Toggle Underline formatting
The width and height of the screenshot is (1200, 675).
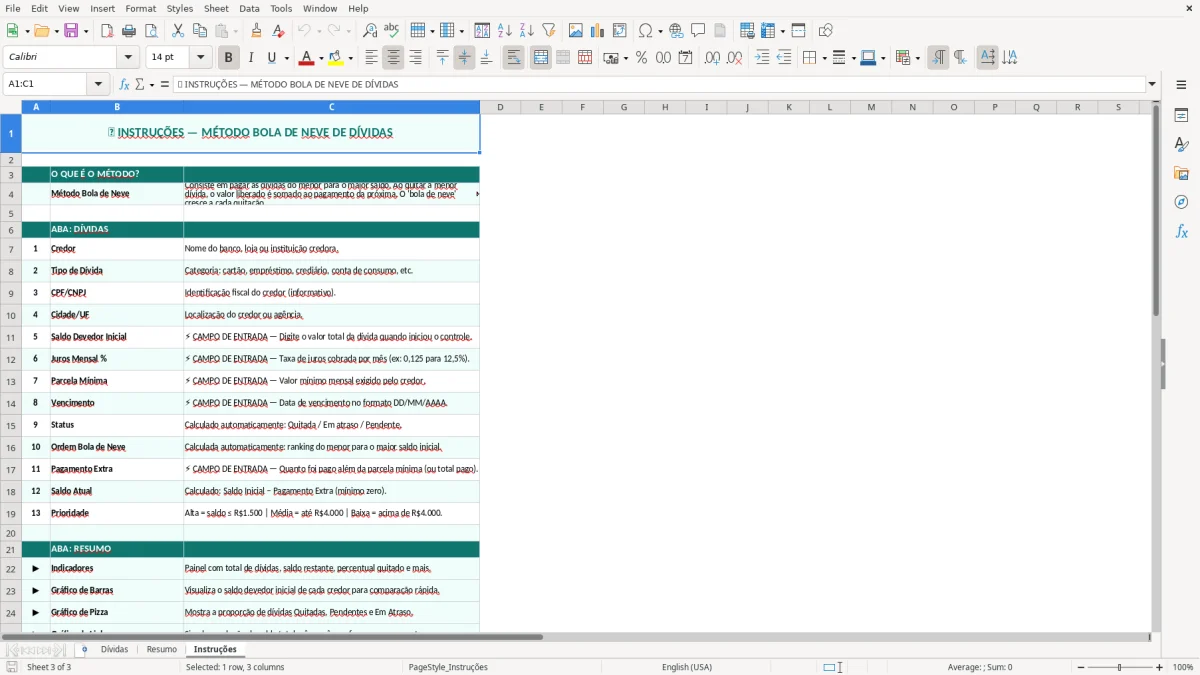point(271,58)
